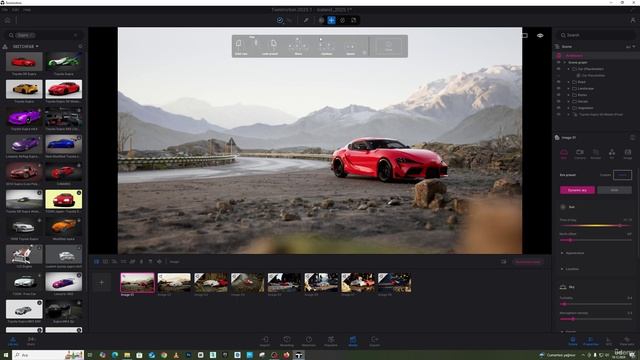Toggle visibility of Toyota Supra scene item

(x=558, y=115)
